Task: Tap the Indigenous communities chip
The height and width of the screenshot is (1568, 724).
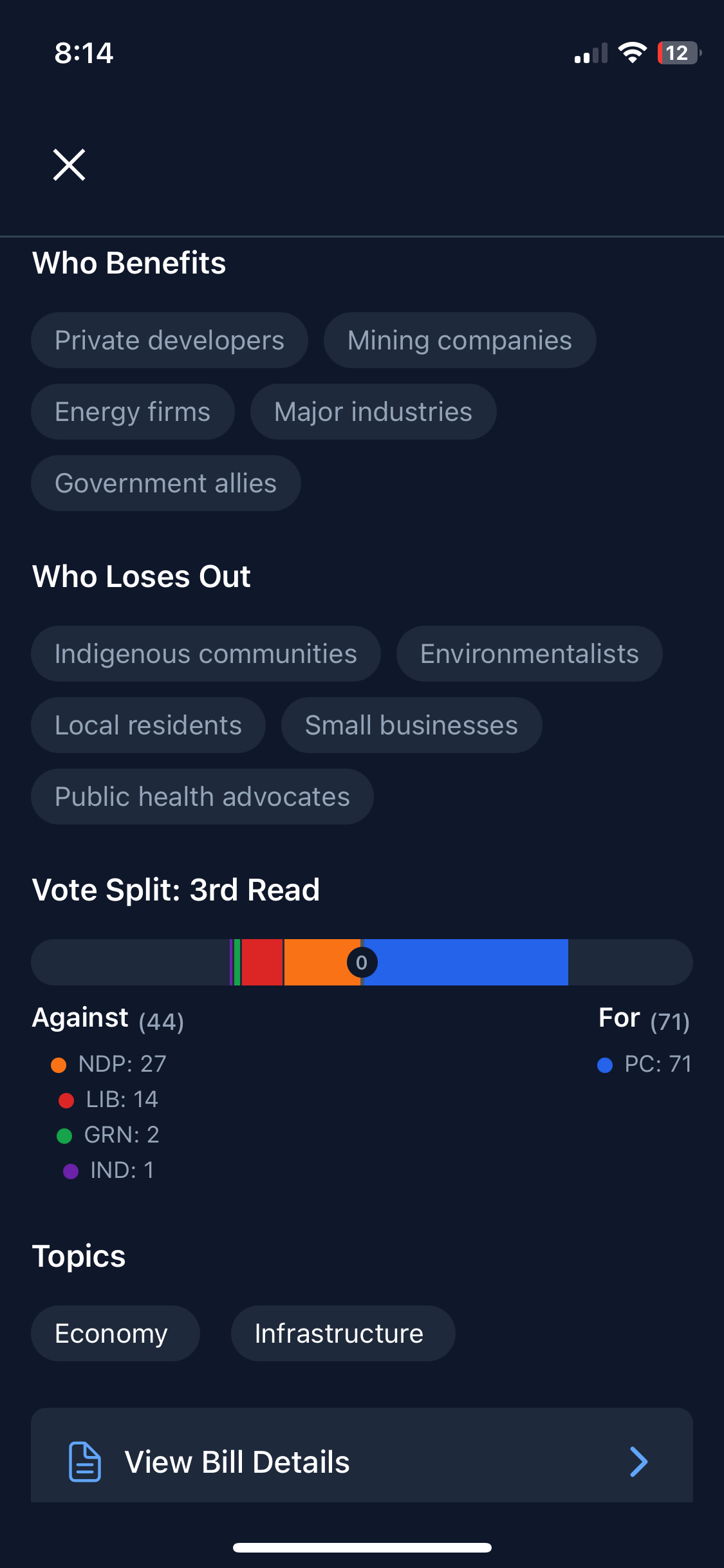Action: 206,654
